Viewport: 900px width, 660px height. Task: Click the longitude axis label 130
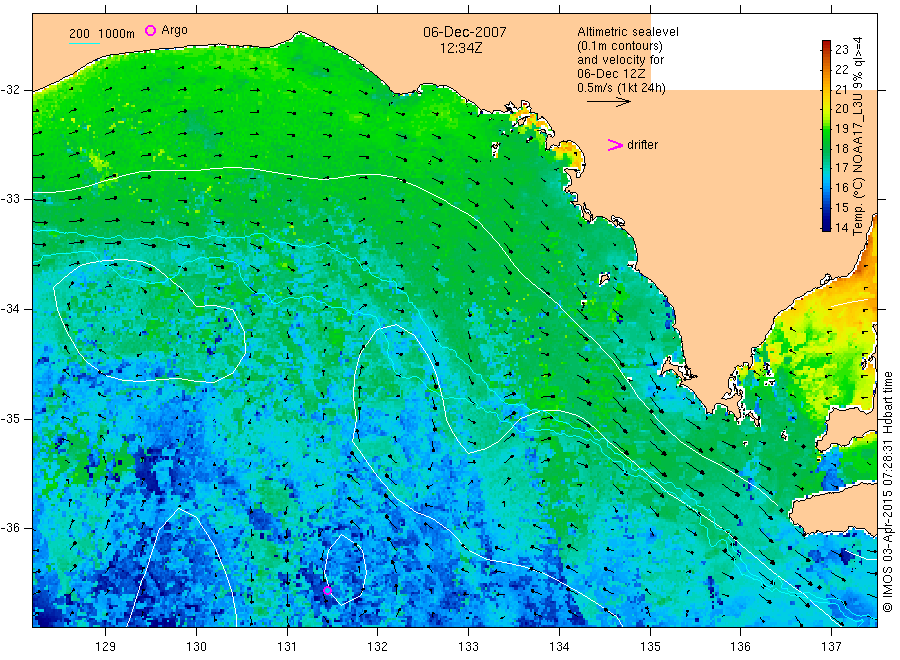click(x=196, y=647)
